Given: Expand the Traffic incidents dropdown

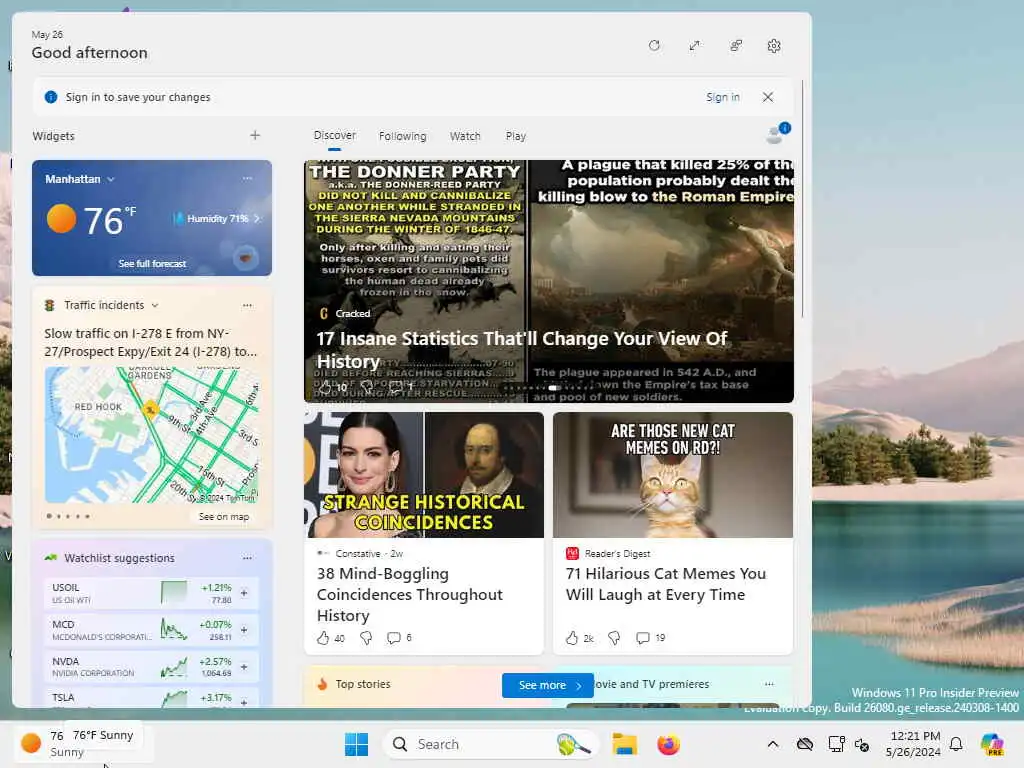Looking at the screenshot, I should click(155, 305).
